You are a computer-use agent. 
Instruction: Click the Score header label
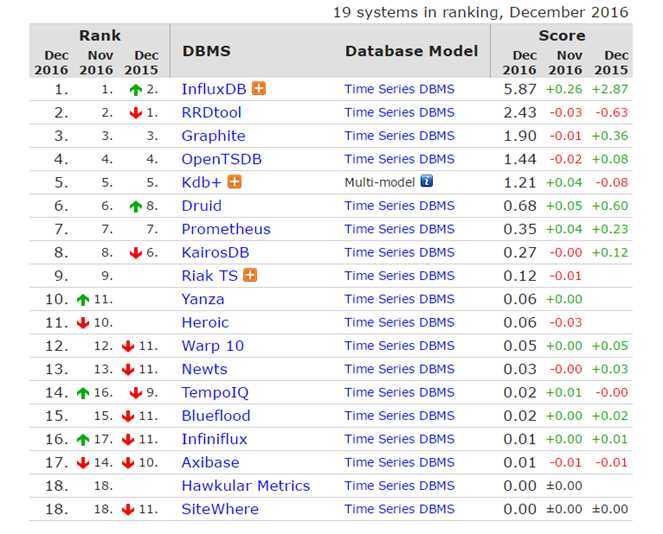click(x=562, y=36)
